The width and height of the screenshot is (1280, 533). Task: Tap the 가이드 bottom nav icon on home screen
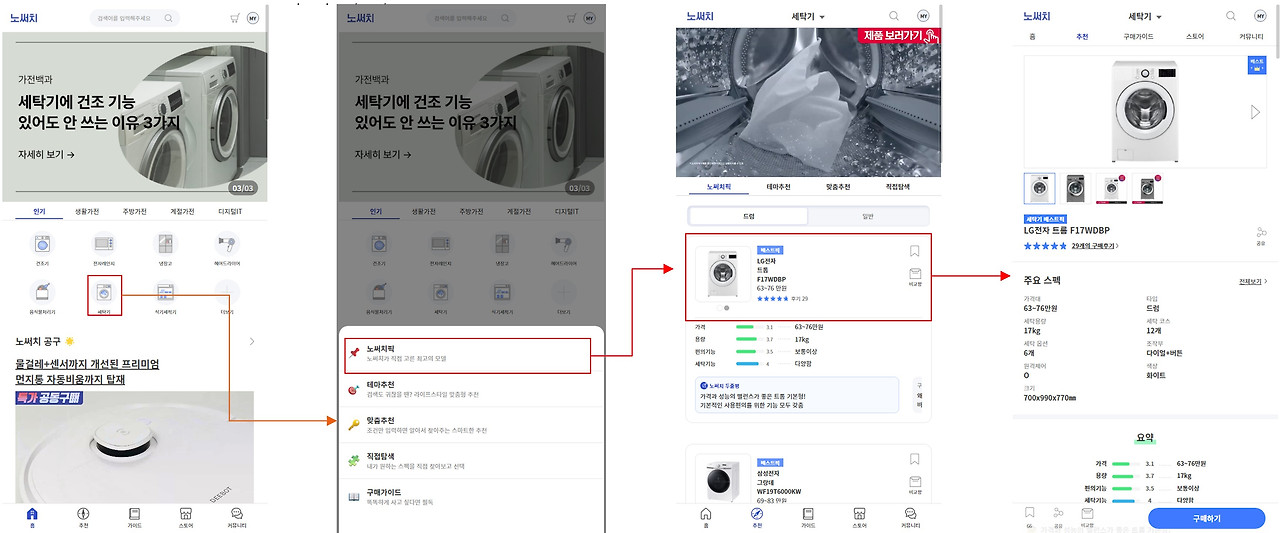coord(134,514)
